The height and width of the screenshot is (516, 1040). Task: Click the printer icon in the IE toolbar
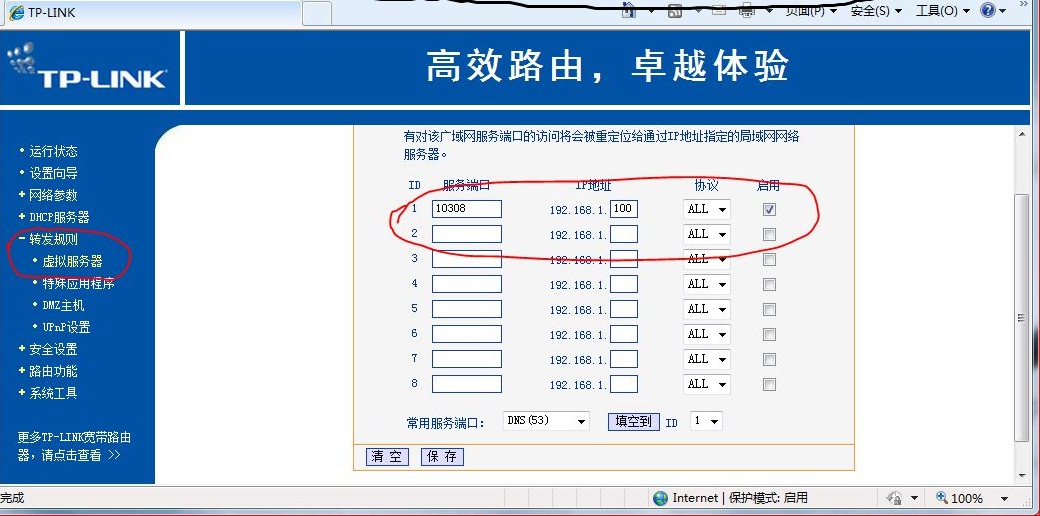748,10
